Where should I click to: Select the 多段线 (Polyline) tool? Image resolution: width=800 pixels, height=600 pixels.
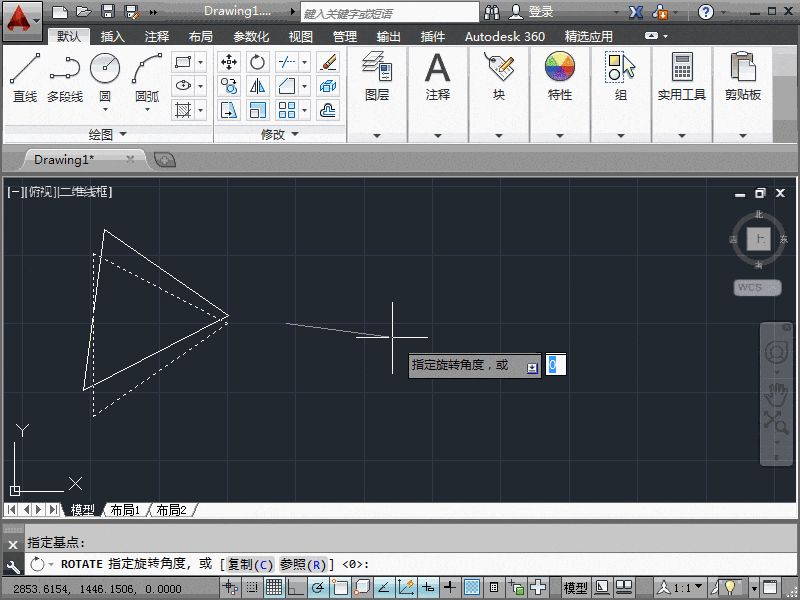point(63,75)
